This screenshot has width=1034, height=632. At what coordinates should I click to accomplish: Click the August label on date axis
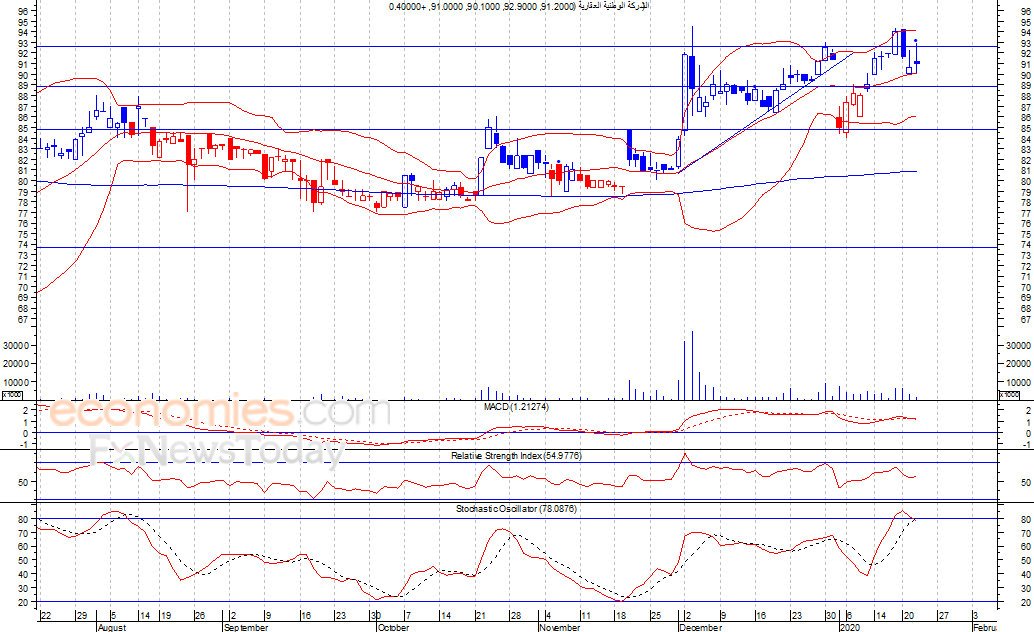112,627
